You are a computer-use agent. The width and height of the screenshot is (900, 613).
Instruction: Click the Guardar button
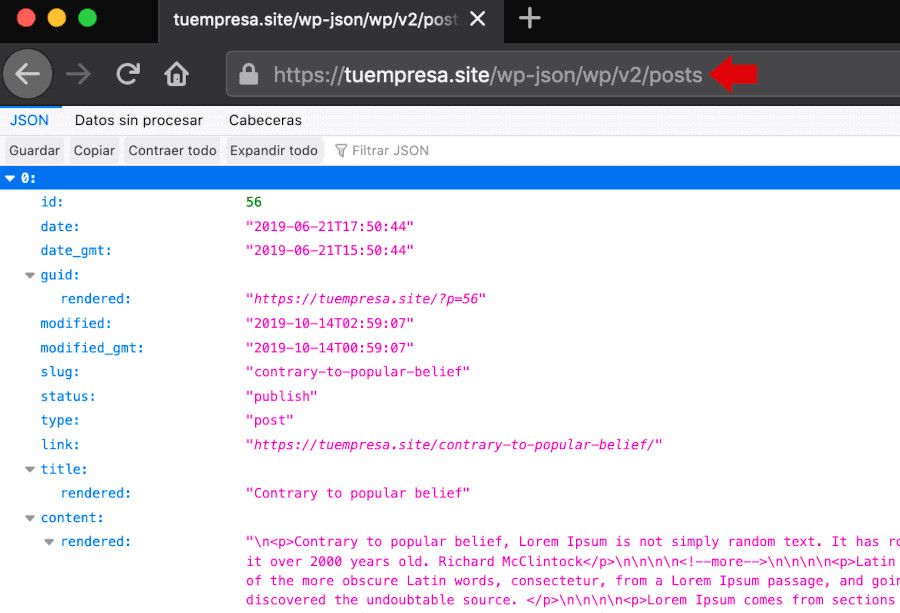click(33, 150)
